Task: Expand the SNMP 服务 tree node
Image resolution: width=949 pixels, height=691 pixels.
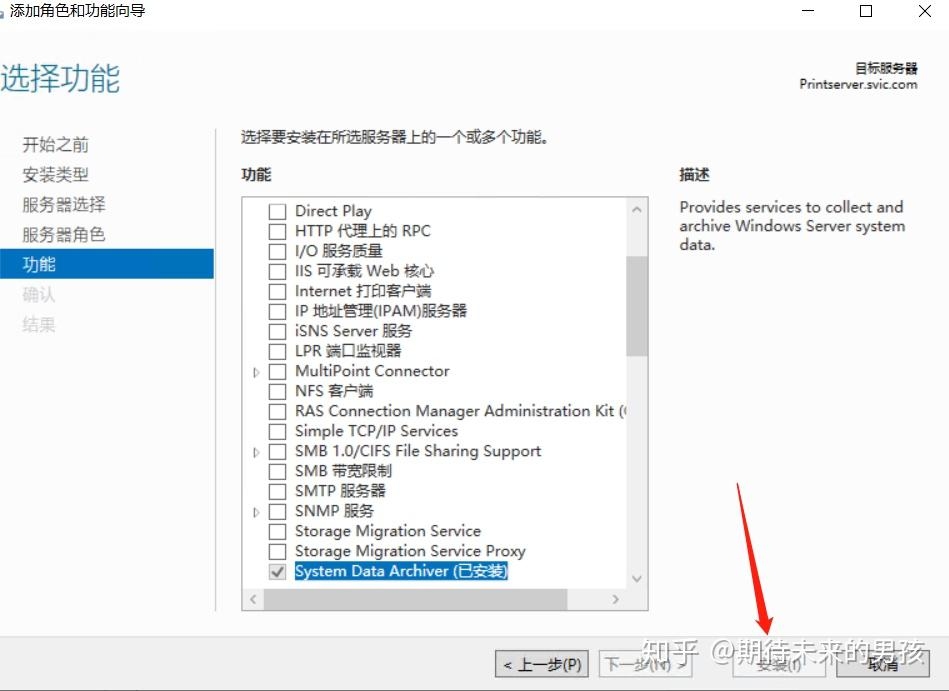Action: (x=257, y=511)
